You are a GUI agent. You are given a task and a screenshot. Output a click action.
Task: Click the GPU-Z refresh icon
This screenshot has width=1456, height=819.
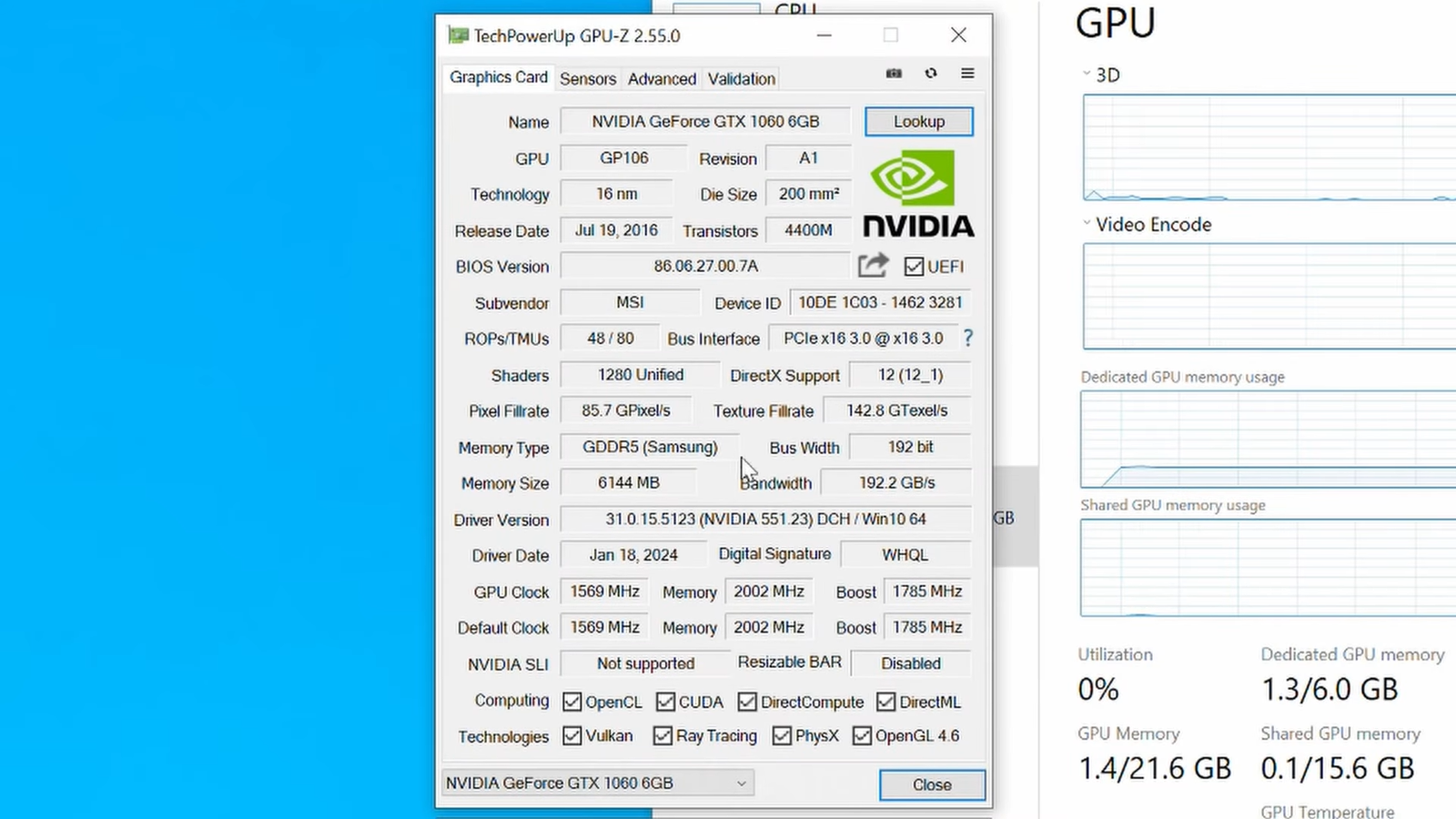(x=930, y=74)
